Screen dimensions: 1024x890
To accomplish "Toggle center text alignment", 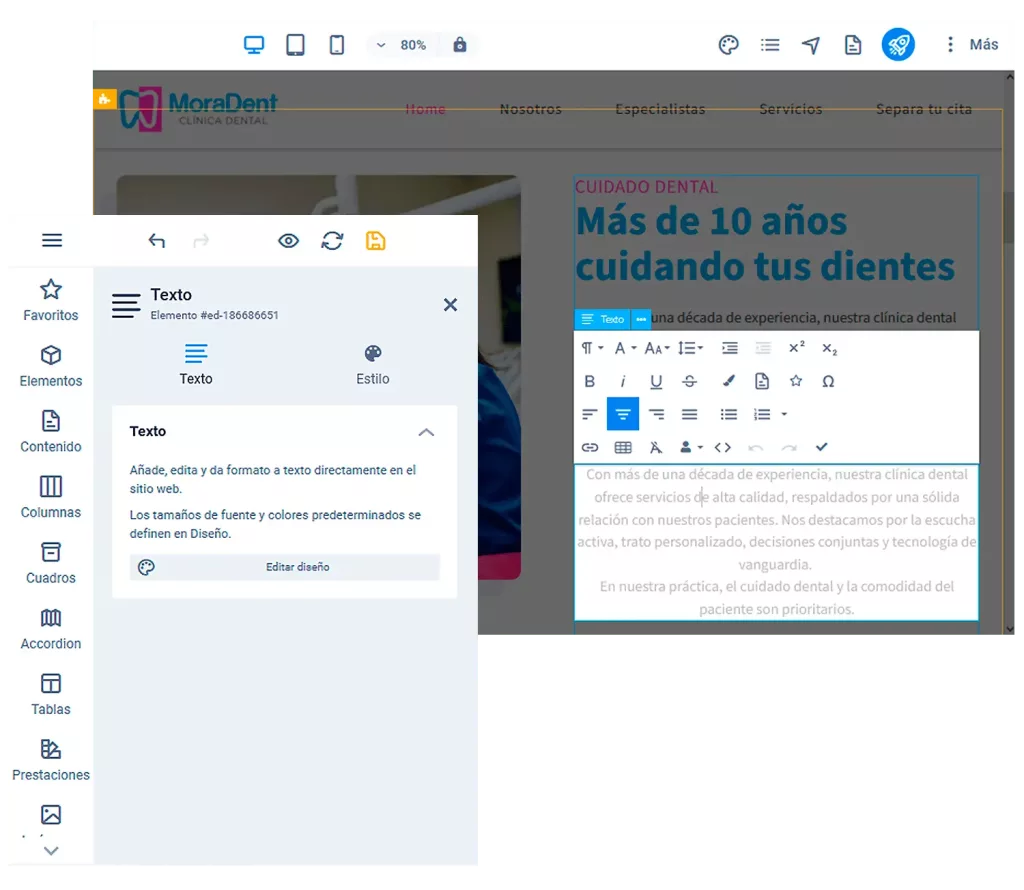I will pyautogui.click(x=622, y=414).
